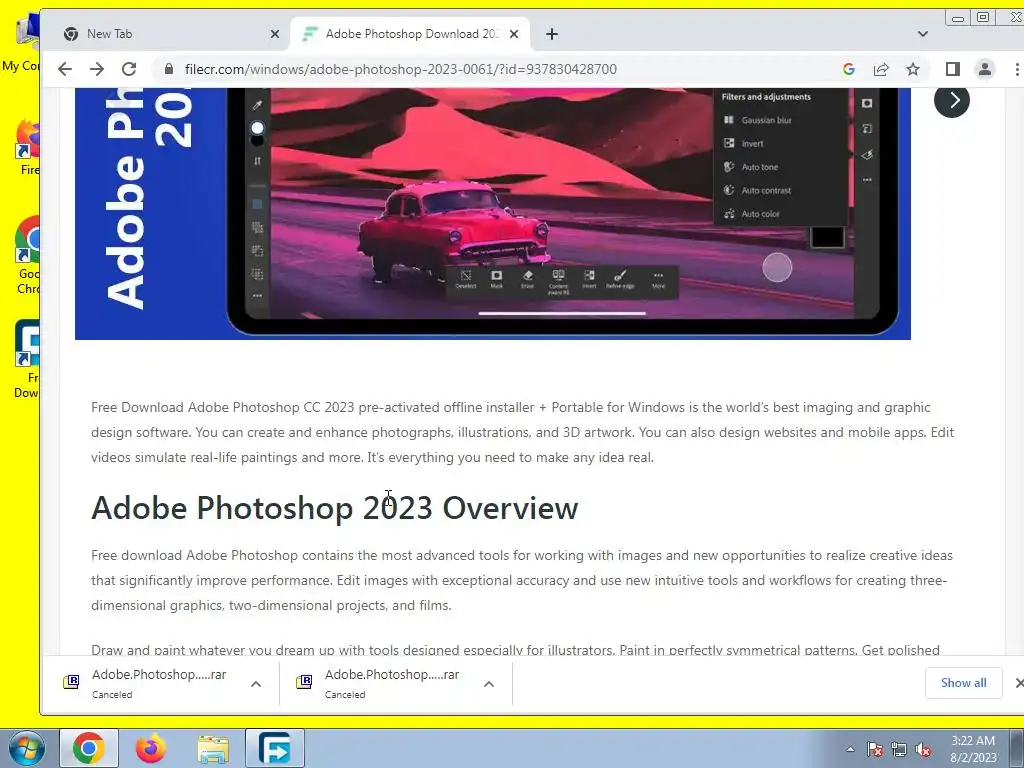Close the New Tab tab

[x=275, y=34]
